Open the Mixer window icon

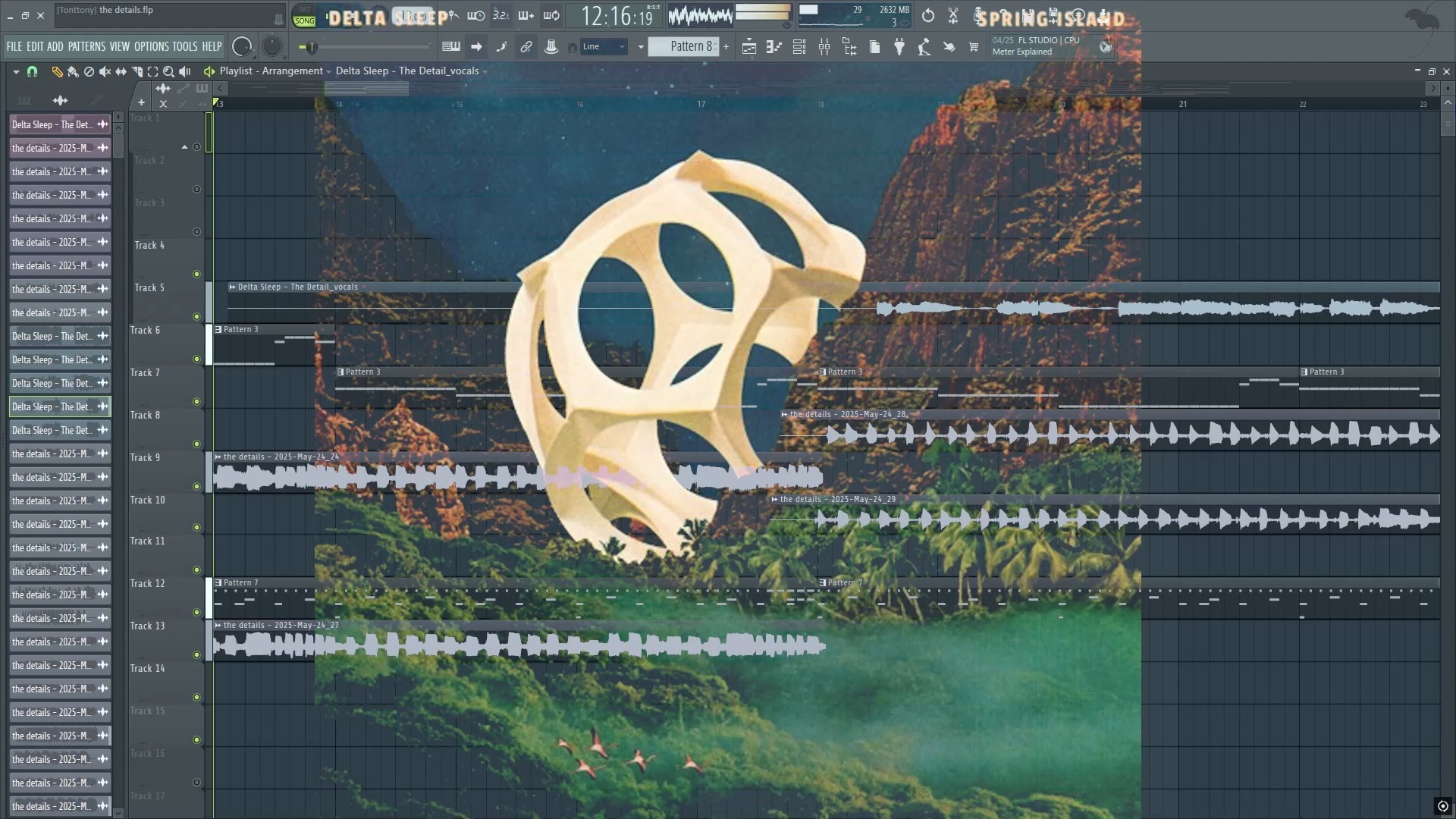point(824,47)
